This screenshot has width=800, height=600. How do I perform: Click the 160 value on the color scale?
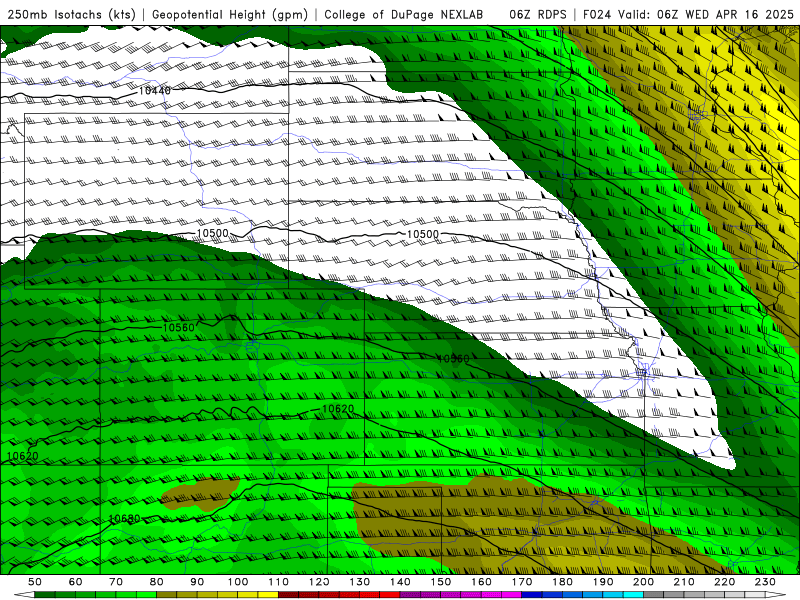click(482, 582)
